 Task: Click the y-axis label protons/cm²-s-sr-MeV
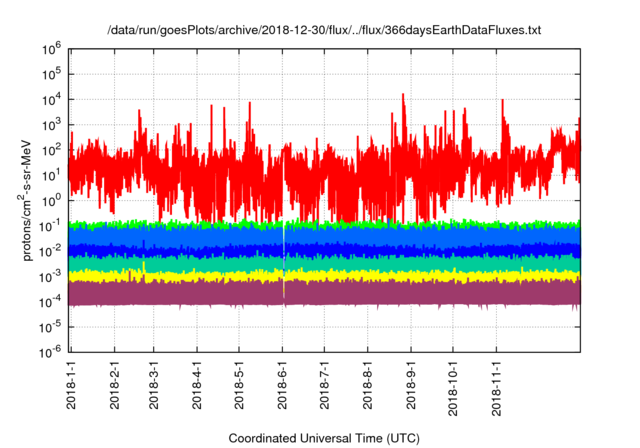point(25,200)
